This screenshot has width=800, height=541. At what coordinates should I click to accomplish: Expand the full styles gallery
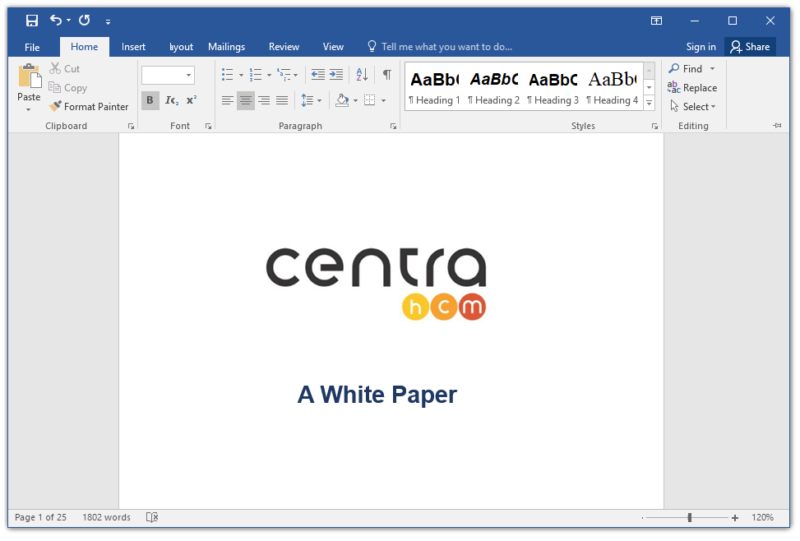(649, 103)
